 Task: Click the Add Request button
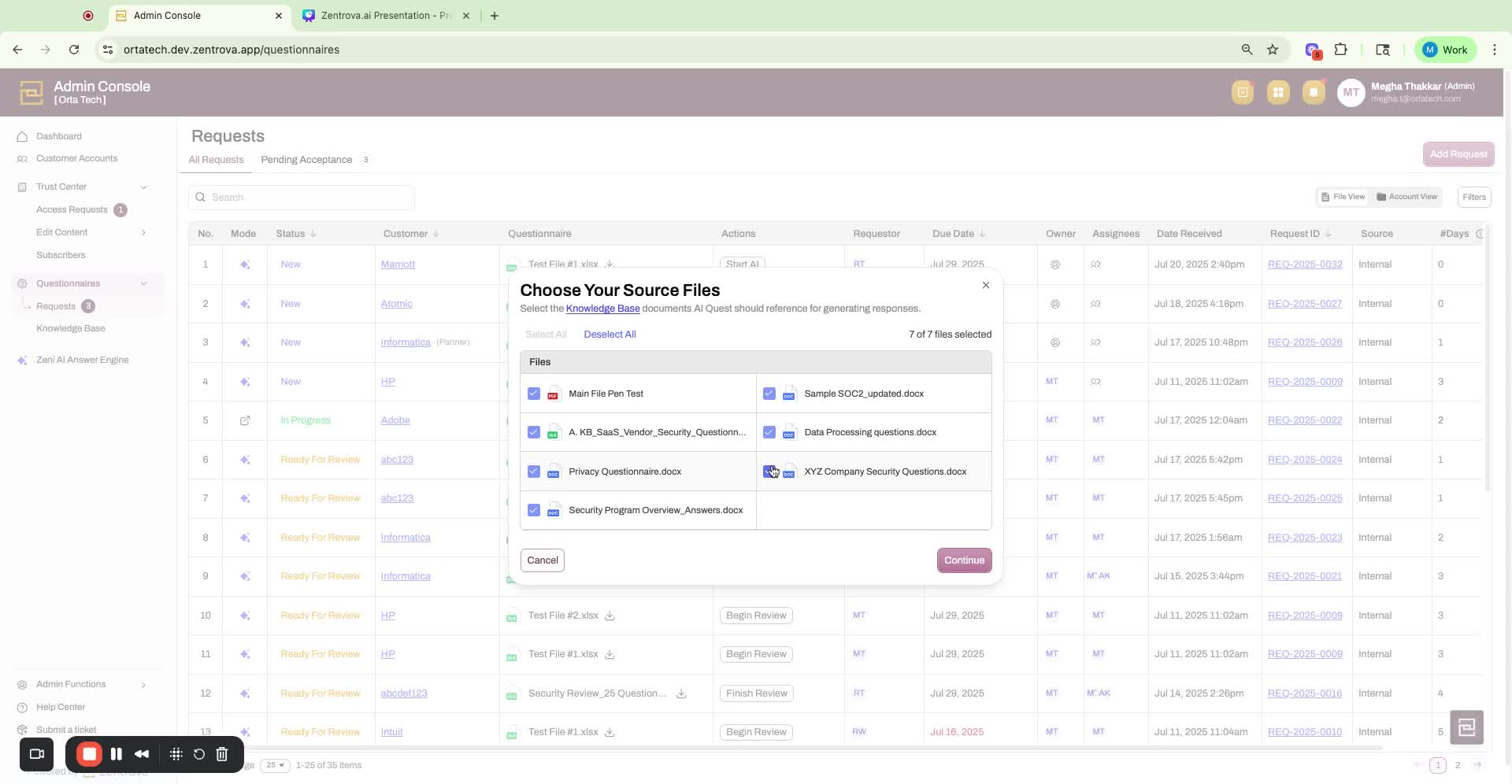(1458, 154)
